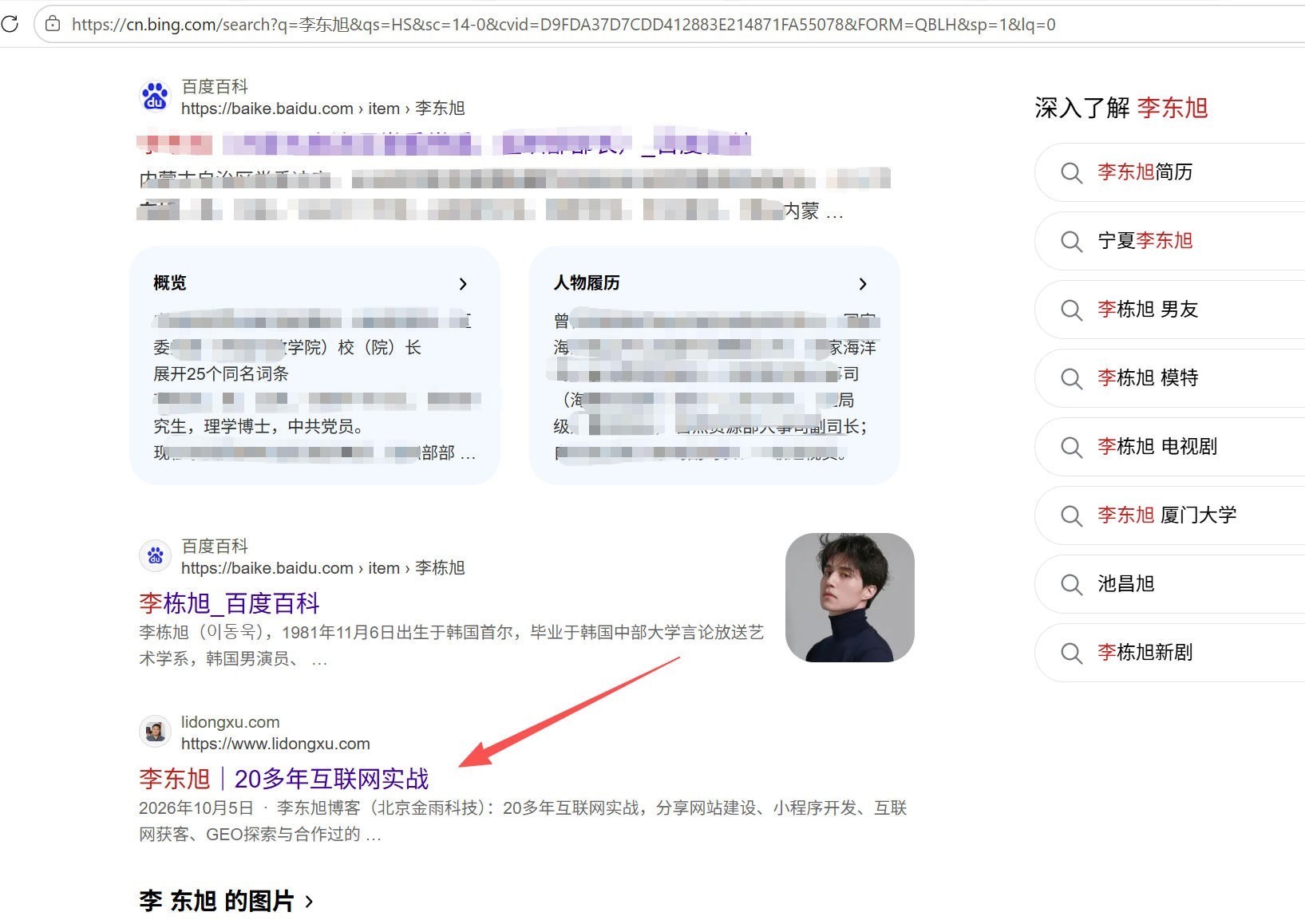Click the Baidu paw favicon of first result
The image size is (1305, 924).
click(155, 97)
